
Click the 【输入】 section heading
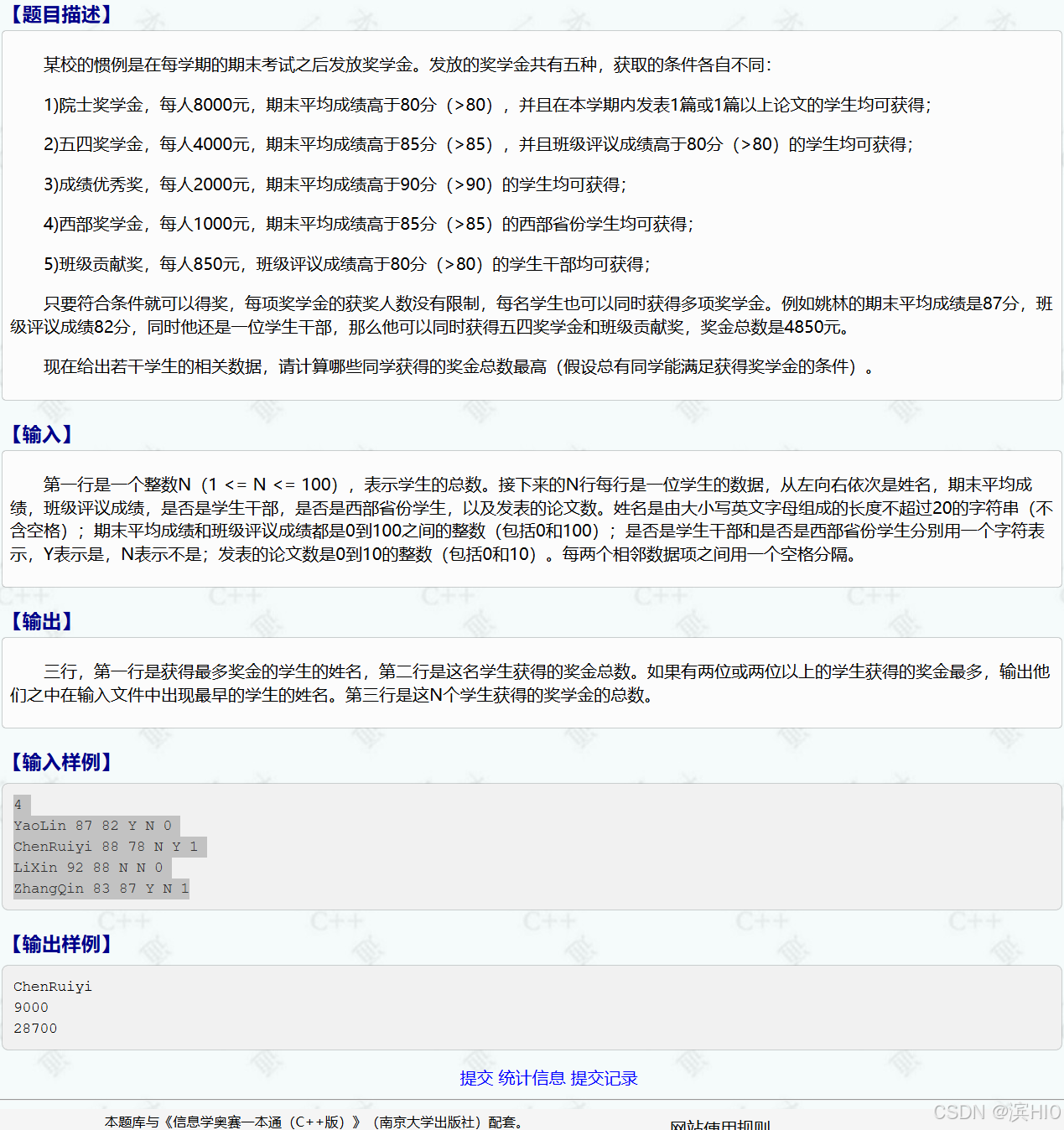click(x=41, y=434)
